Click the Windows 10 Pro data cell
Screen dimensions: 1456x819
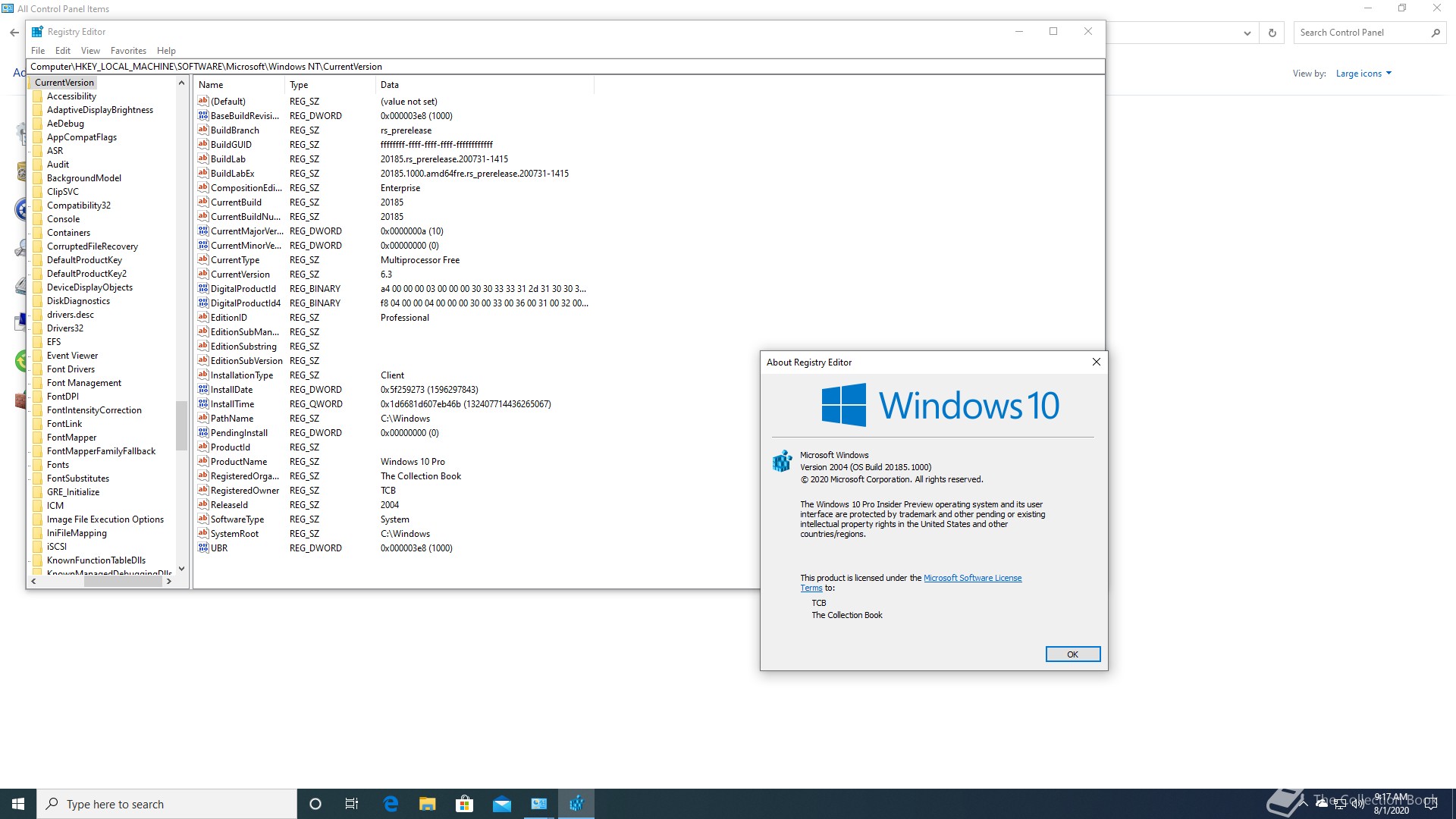click(413, 462)
